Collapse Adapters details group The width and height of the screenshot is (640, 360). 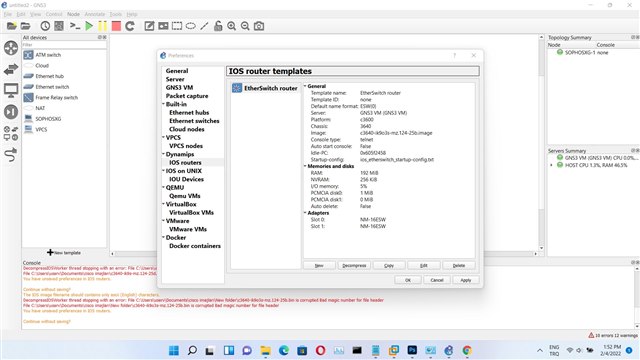pyautogui.click(x=305, y=213)
